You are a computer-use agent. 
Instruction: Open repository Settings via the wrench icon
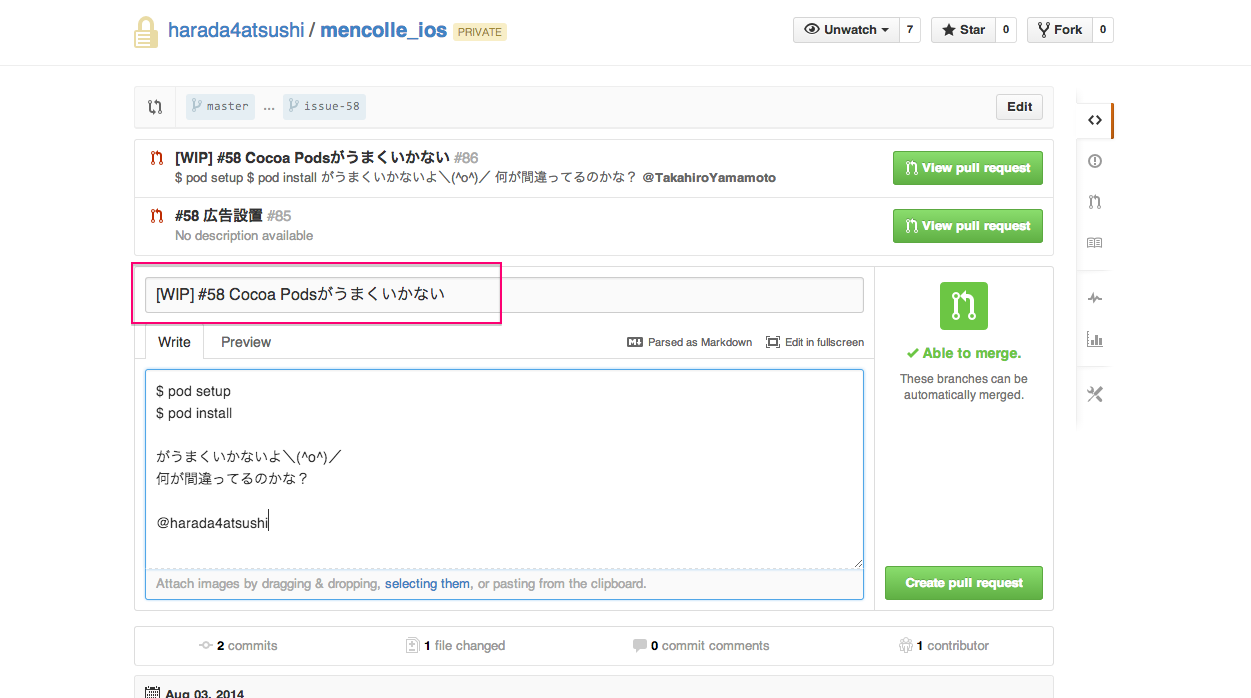tap(1094, 394)
